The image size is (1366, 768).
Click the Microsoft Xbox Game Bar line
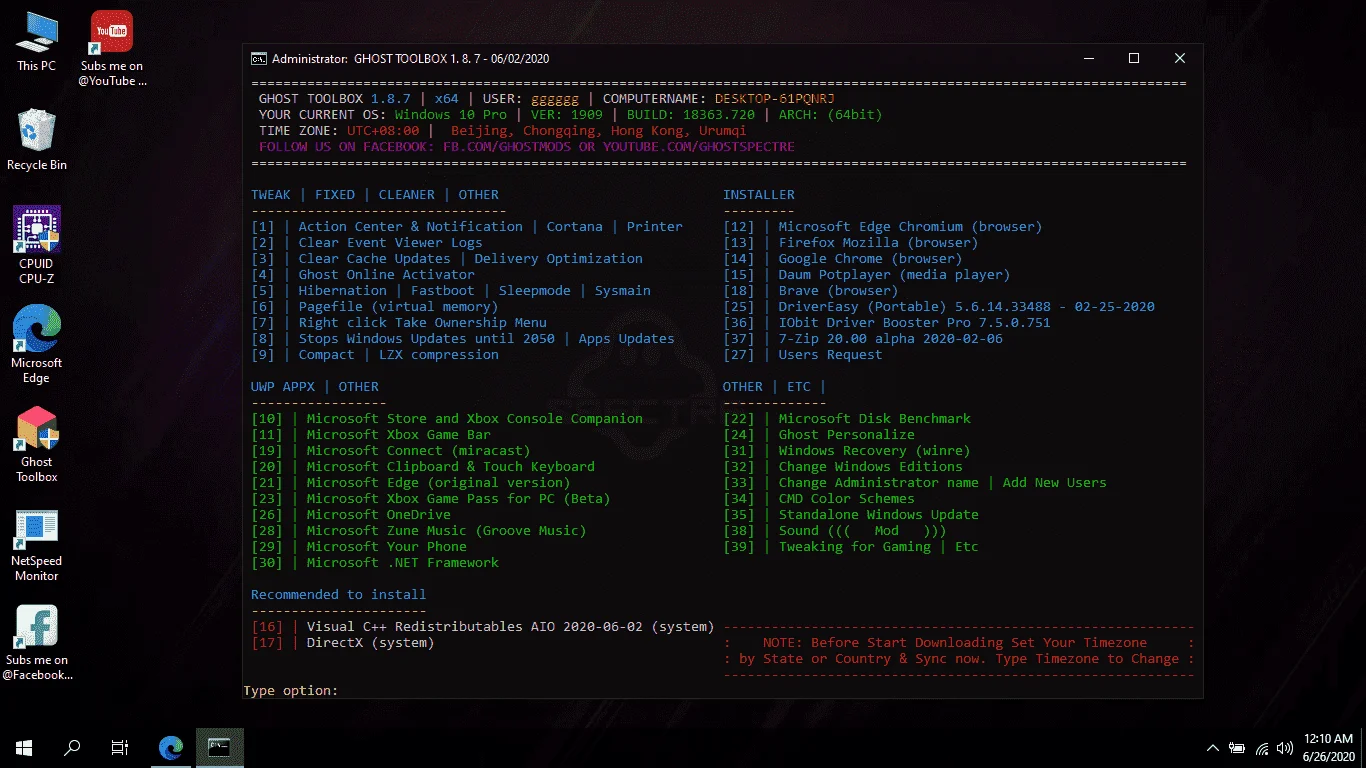point(371,435)
